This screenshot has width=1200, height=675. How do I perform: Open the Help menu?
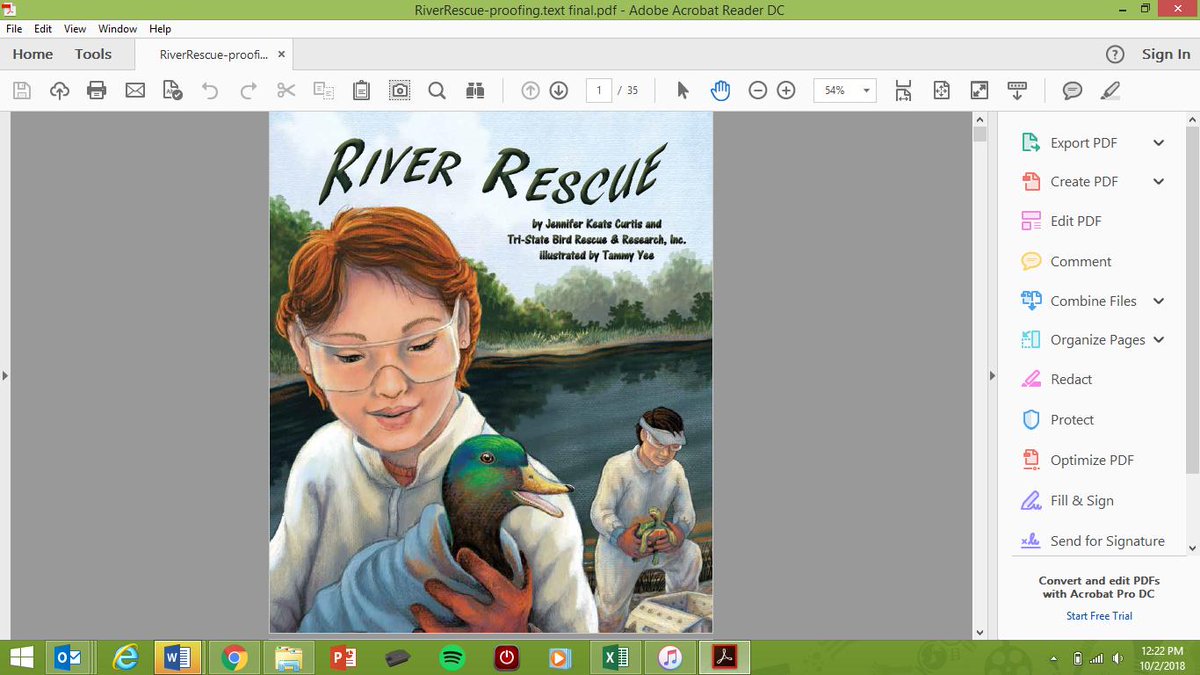click(x=160, y=29)
